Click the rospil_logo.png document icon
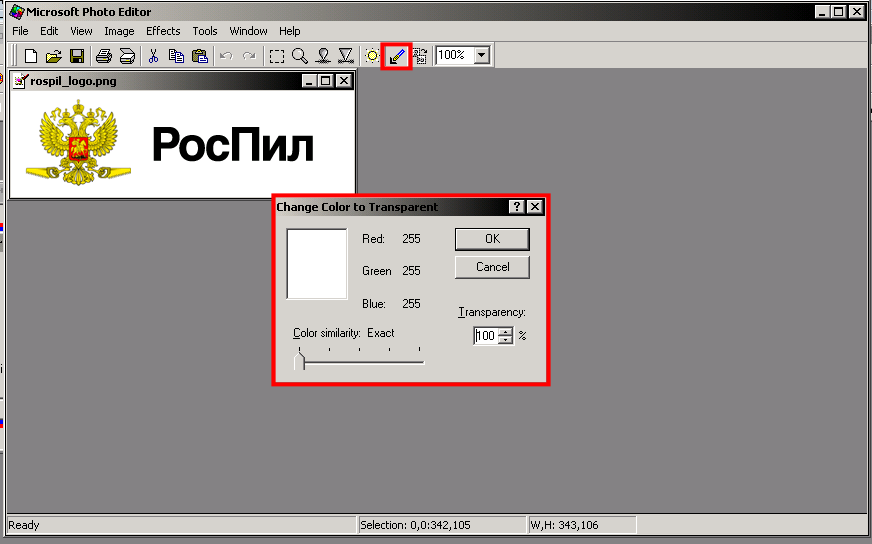 coord(21,81)
